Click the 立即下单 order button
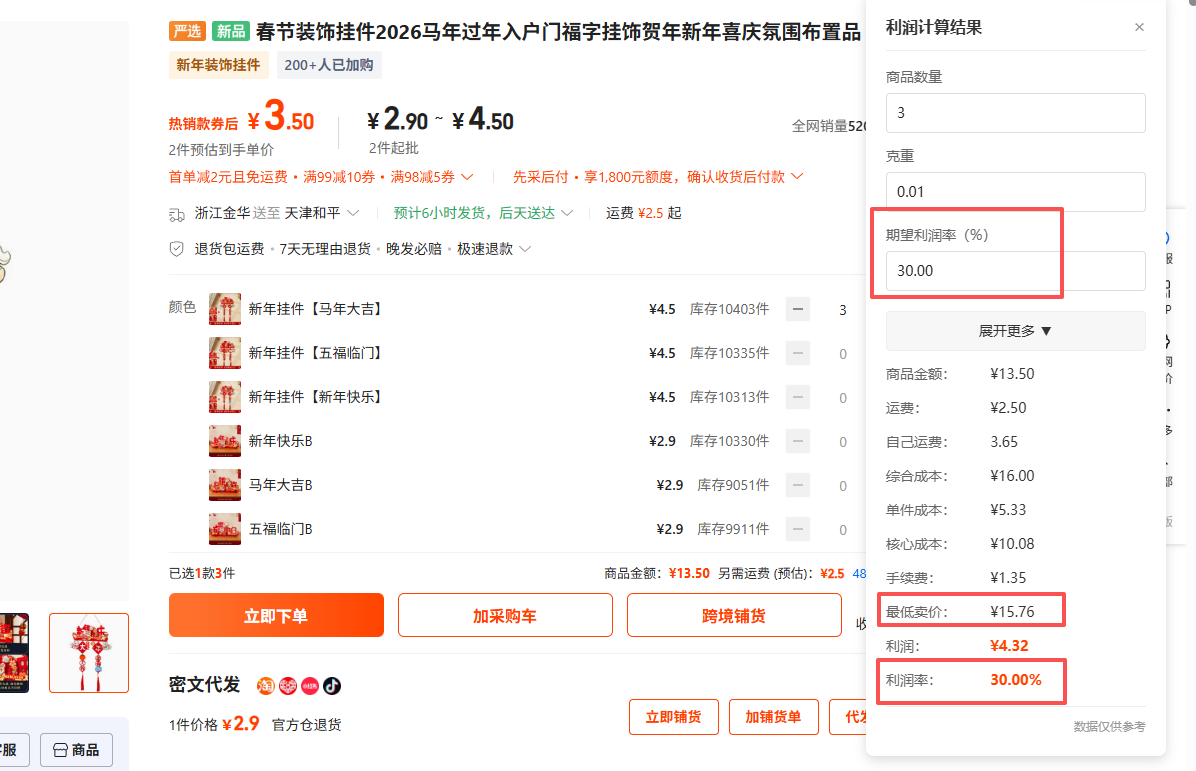 [275, 615]
